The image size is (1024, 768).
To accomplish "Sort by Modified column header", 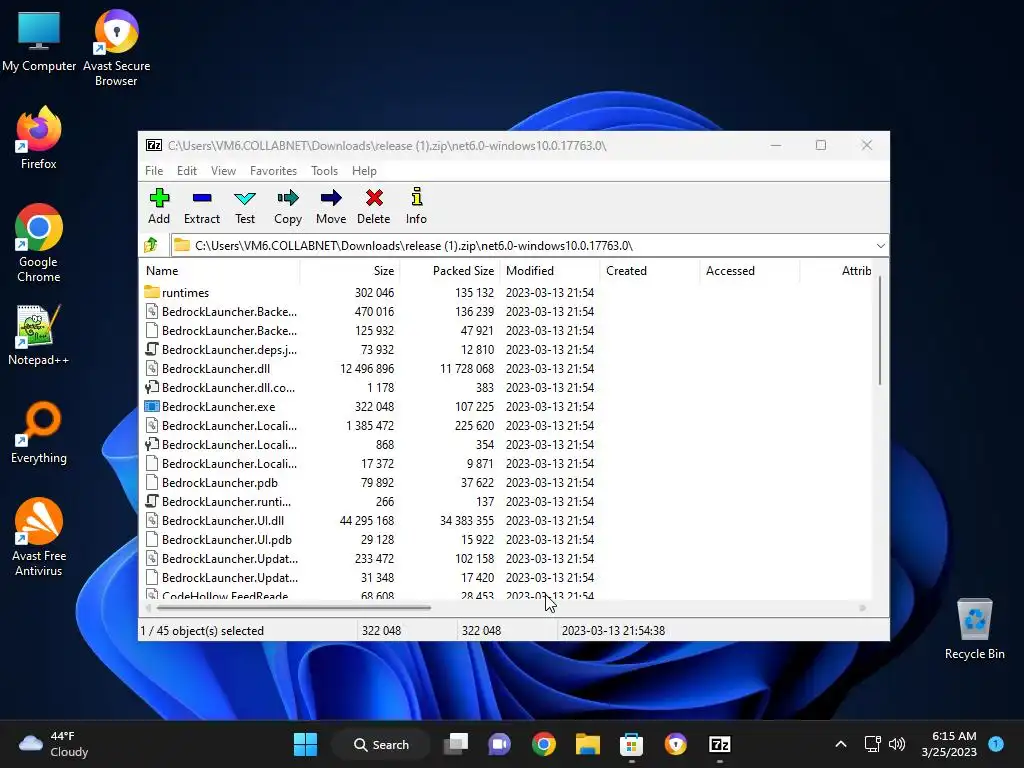I will (550, 270).
